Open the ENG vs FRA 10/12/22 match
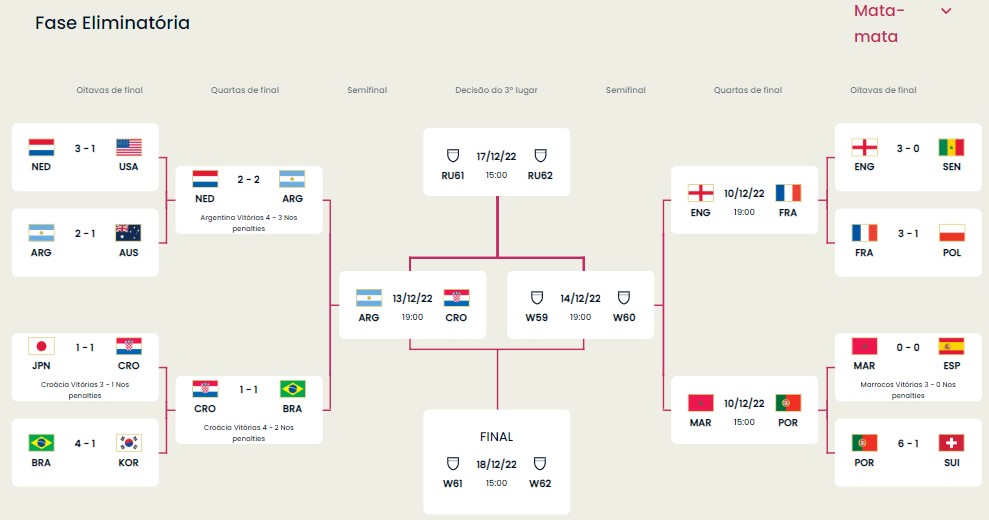The width and height of the screenshot is (989, 520). coord(744,200)
